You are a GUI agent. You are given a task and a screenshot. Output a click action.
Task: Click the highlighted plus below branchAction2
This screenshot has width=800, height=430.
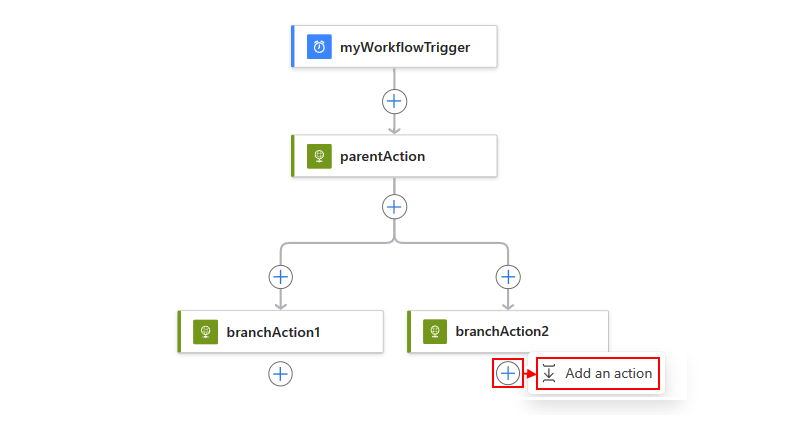point(508,373)
